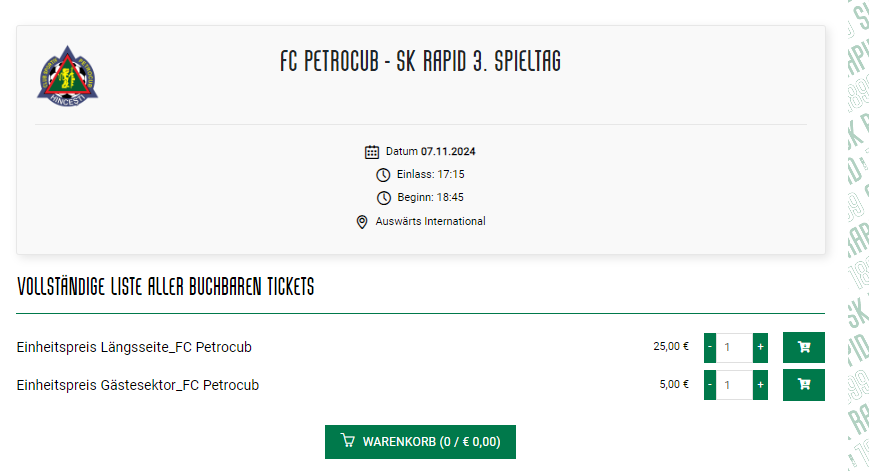This screenshot has height=471, width=869.
Task: Click the Auswärts International location text
Action: [431, 221]
